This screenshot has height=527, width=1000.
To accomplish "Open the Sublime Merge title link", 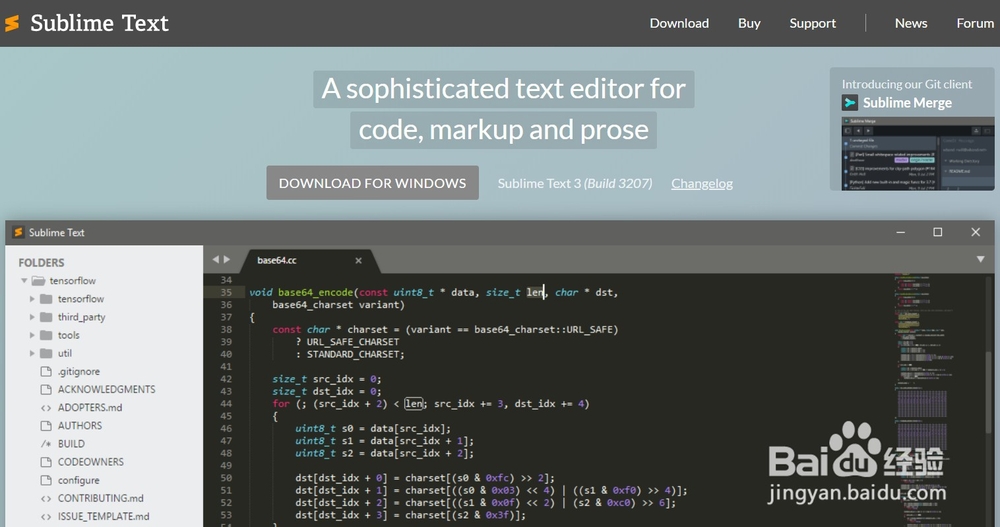I will click(x=907, y=103).
